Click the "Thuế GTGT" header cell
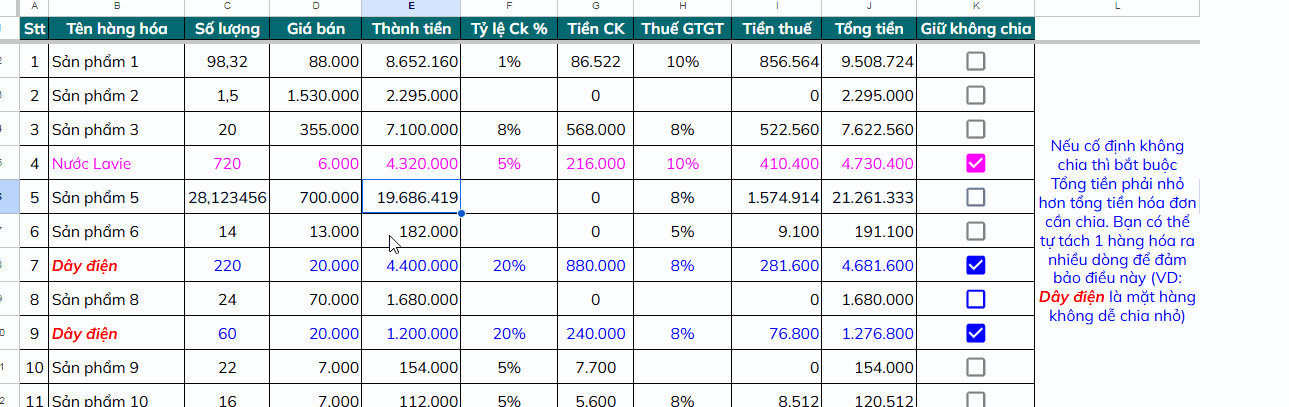 681,28
